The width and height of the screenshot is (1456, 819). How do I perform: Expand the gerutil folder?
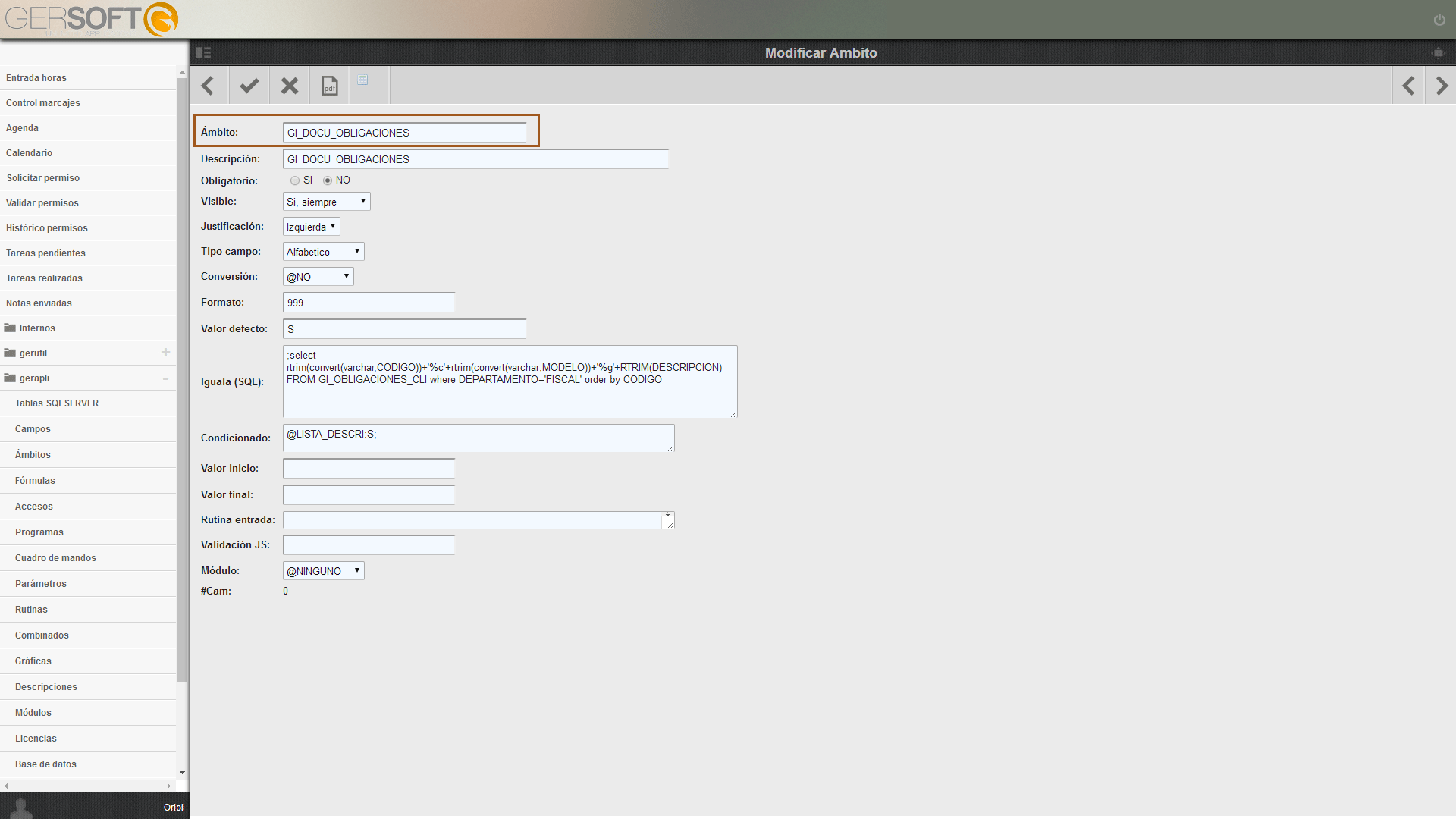point(165,353)
